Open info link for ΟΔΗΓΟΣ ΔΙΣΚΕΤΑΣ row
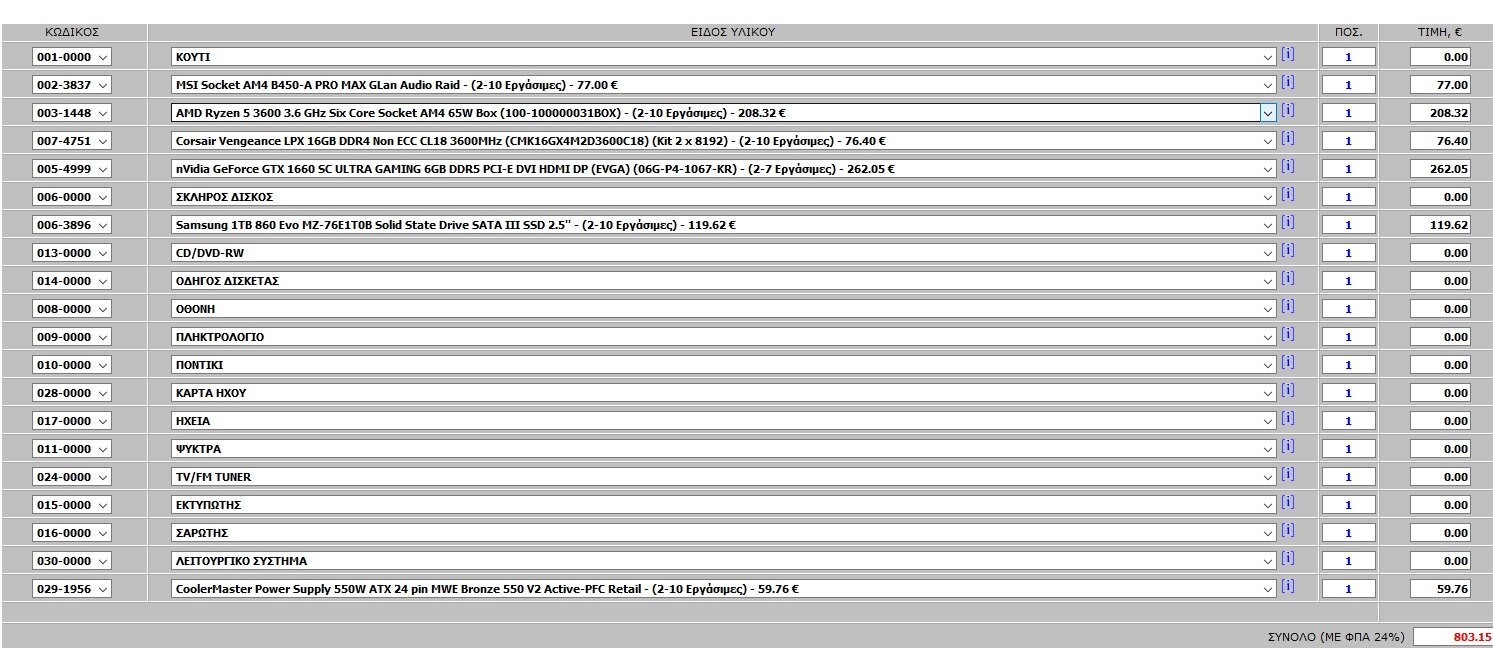The image size is (1493, 648). tap(1288, 279)
